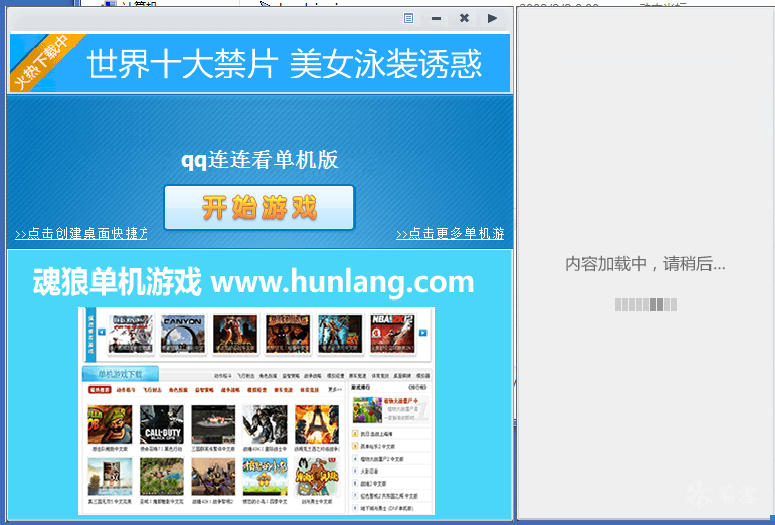This screenshot has height=525, width=775.
Task: Open the 点击创建桌面快捷 shortcut link
Action: [81, 233]
